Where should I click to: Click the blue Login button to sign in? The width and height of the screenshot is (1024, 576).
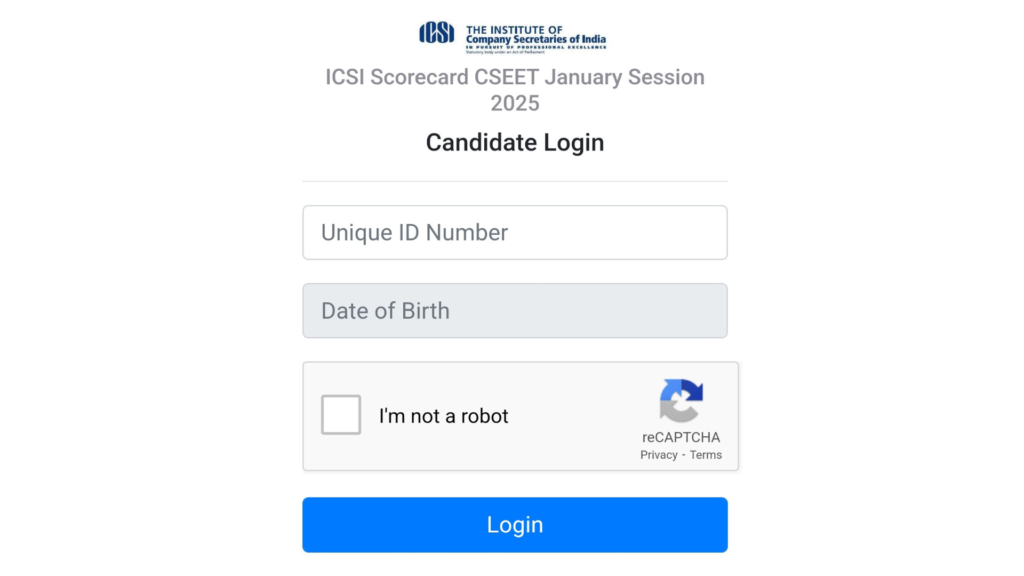click(514, 524)
